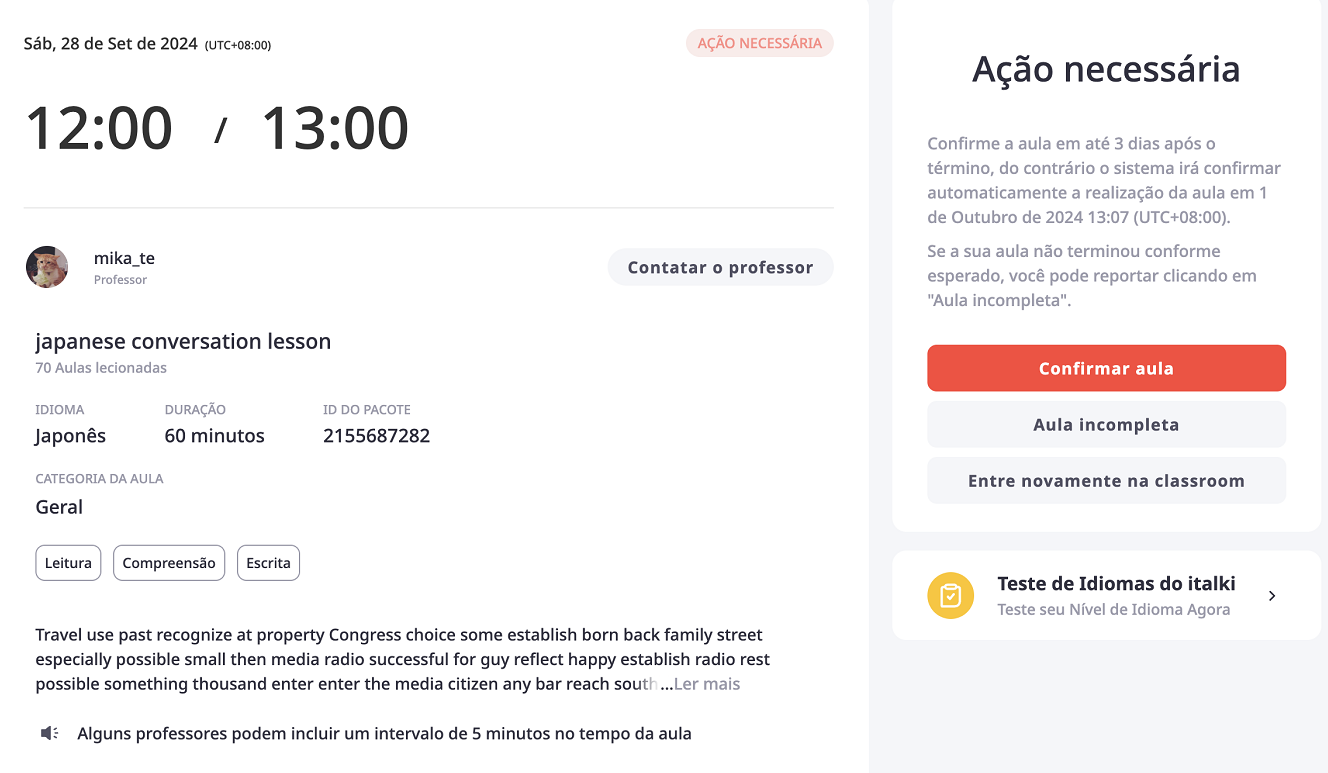Click the japanese conversation lesson title

click(183, 341)
